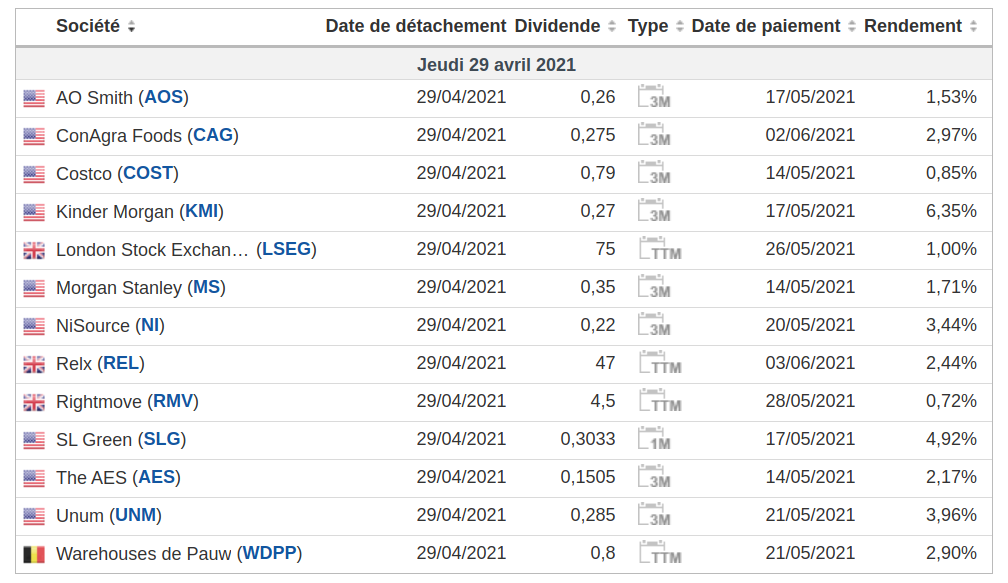Open the AES ticker link
Viewport: 1008px width, 583px height.
157,476
